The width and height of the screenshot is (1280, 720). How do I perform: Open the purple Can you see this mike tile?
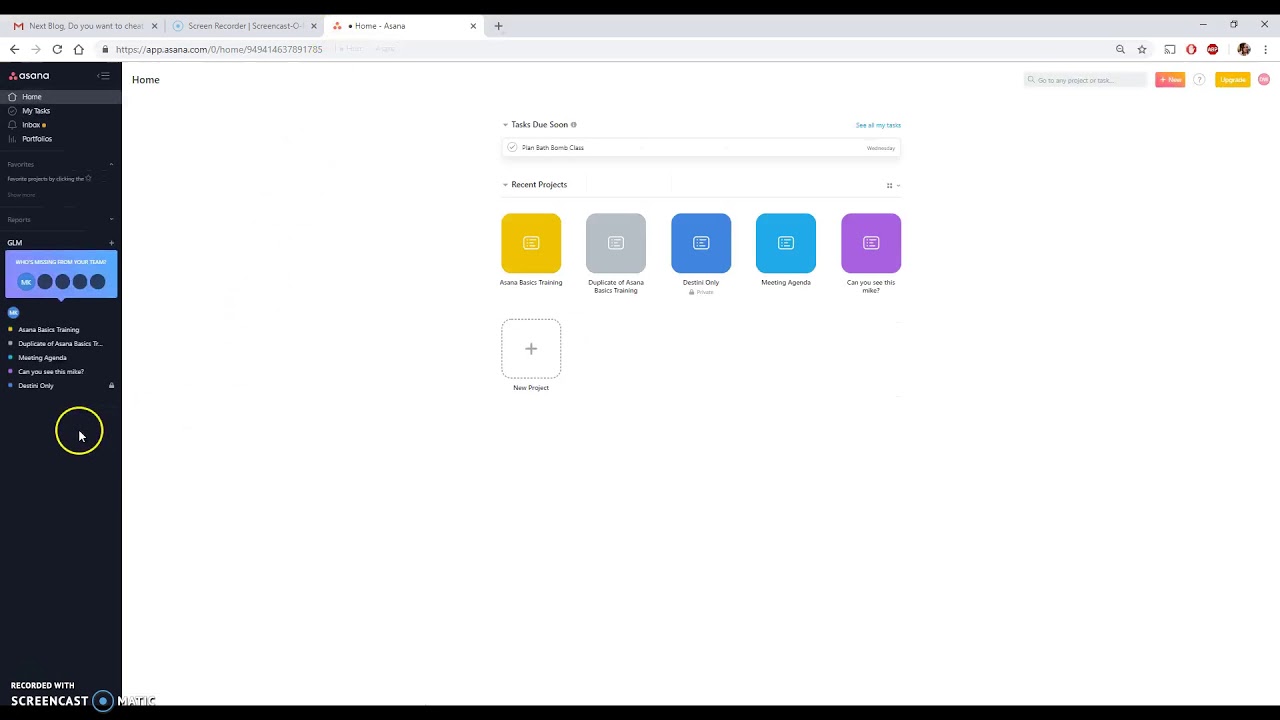871,243
